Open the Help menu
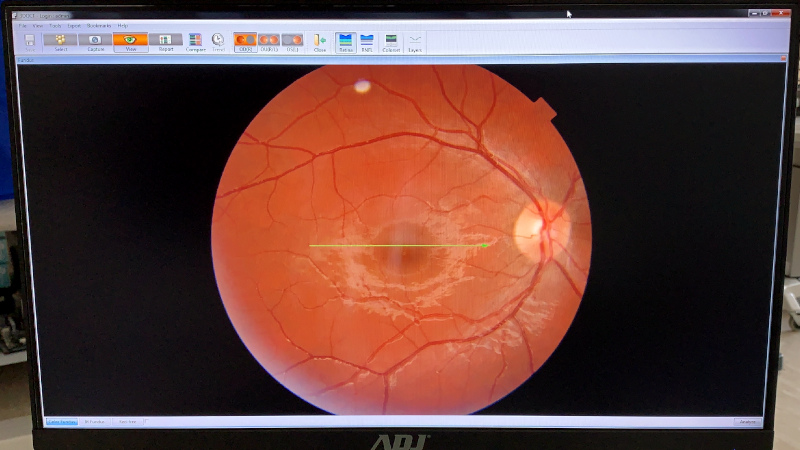Screen dimensions: 800x450 click(123, 25)
